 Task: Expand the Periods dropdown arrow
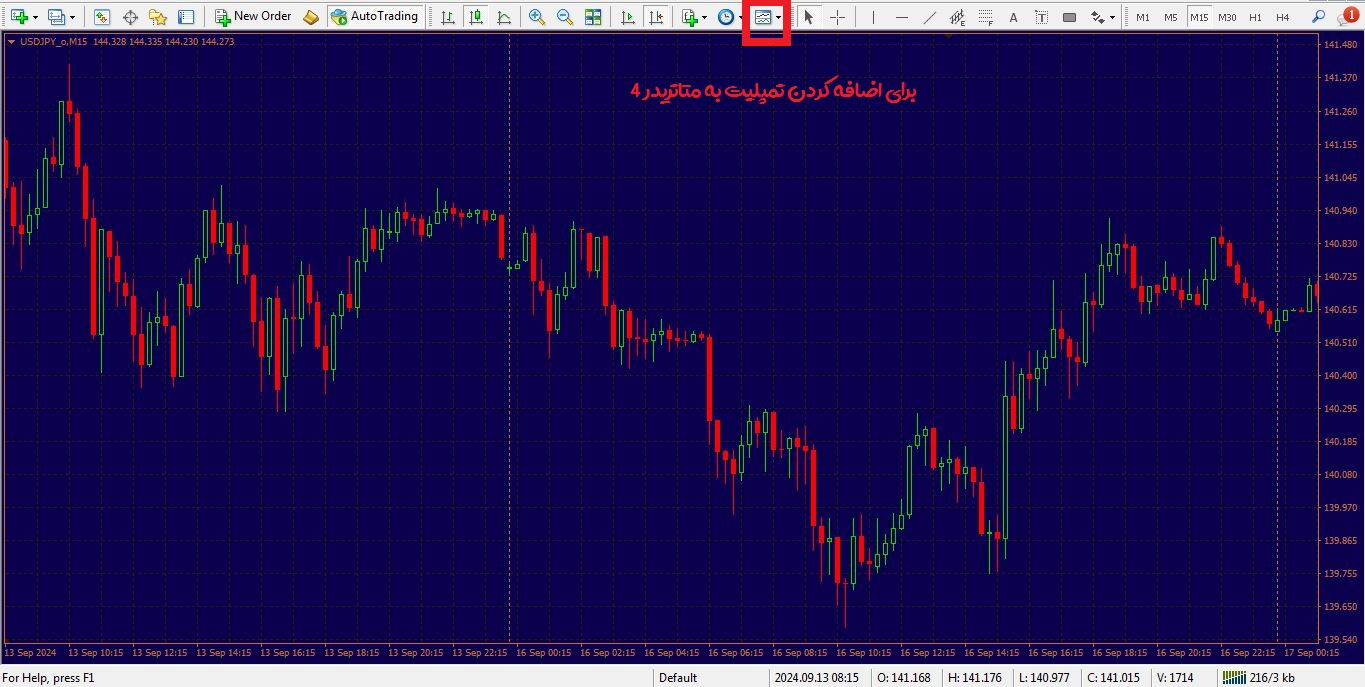tap(741, 17)
